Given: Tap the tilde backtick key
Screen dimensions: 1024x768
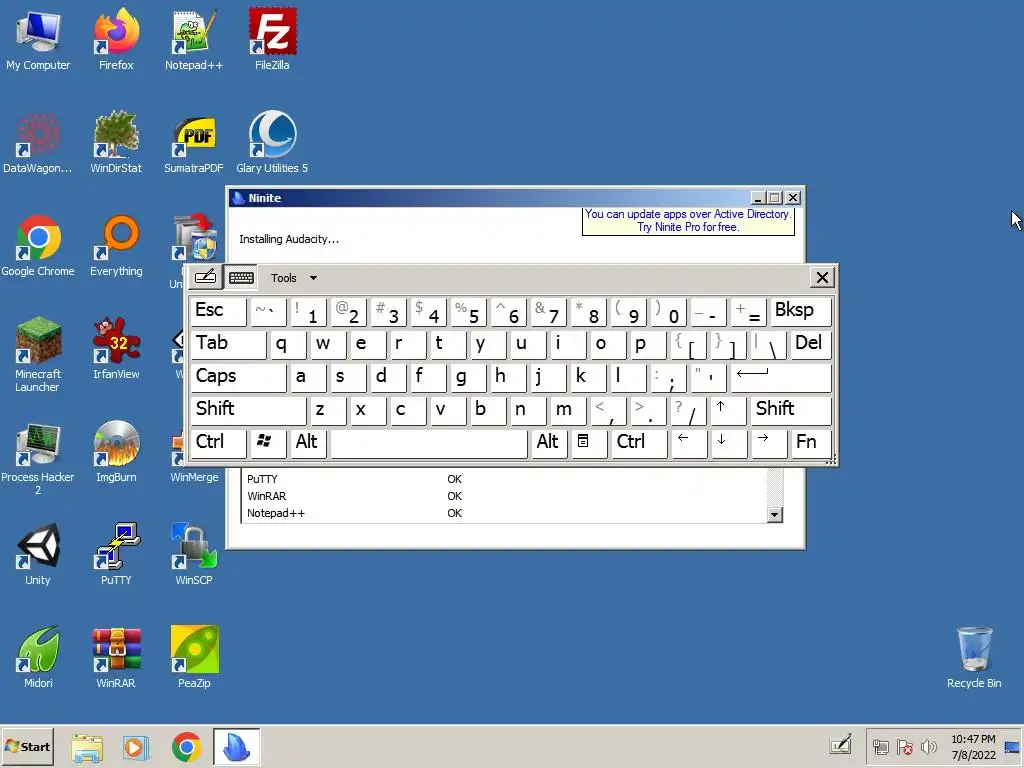Looking at the screenshot, I should [268, 310].
